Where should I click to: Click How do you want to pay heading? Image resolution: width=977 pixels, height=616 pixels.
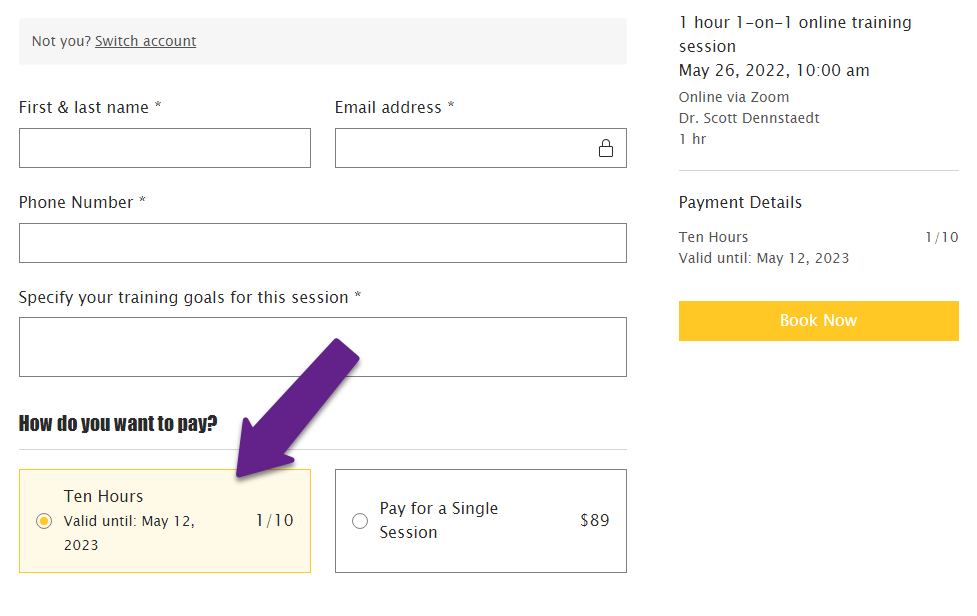tap(118, 424)
